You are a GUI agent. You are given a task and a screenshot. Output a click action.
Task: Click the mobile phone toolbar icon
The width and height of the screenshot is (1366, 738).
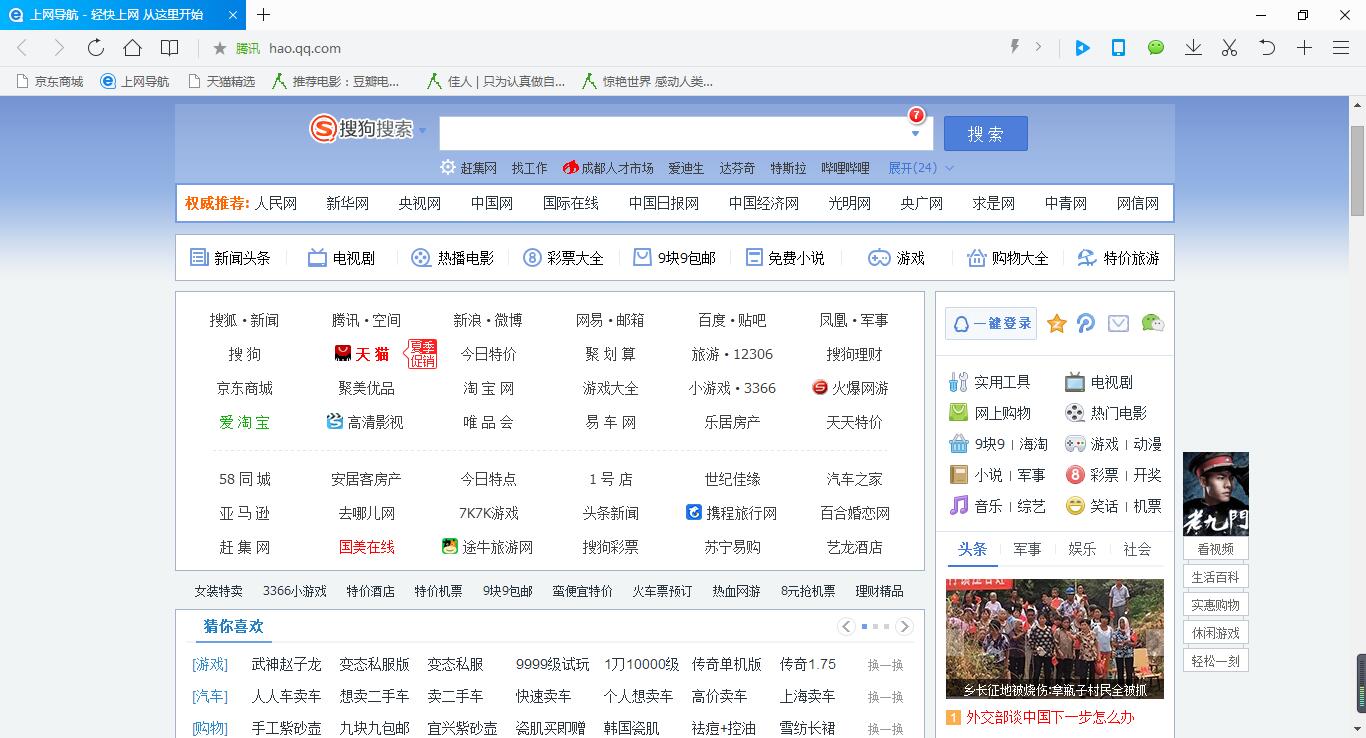[1119, 48]
